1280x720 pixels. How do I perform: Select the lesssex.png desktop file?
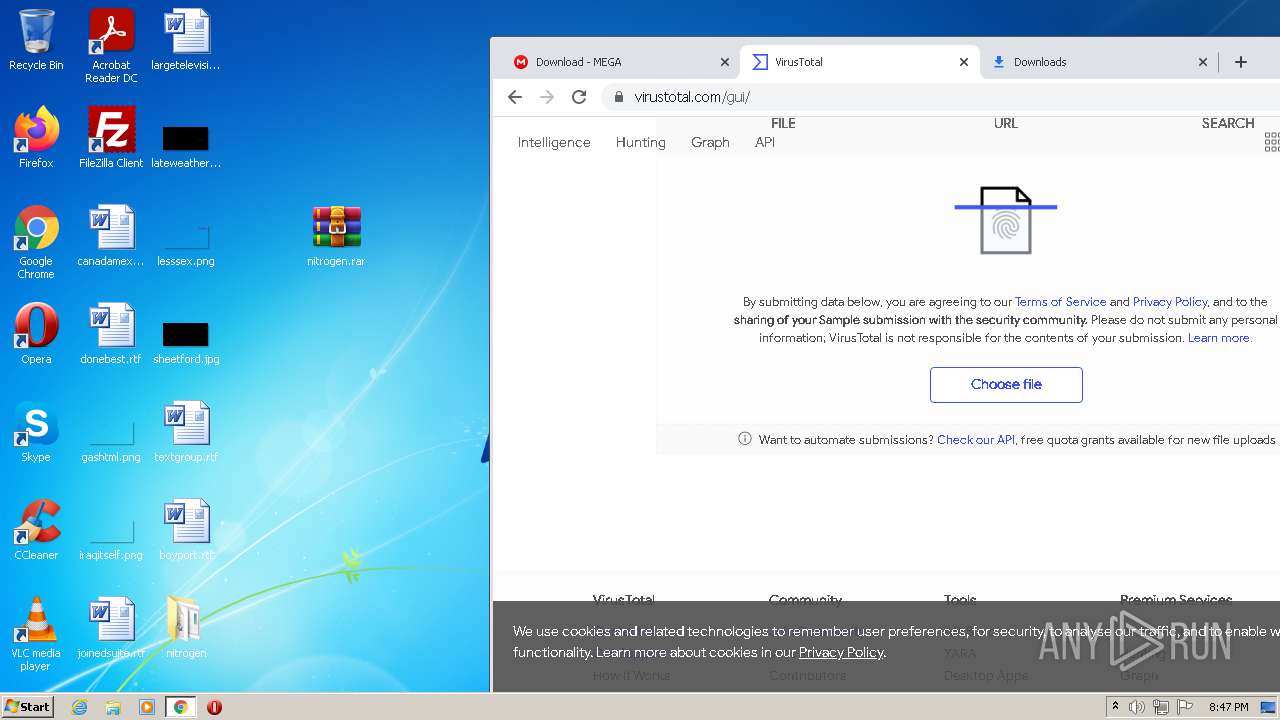186,246
